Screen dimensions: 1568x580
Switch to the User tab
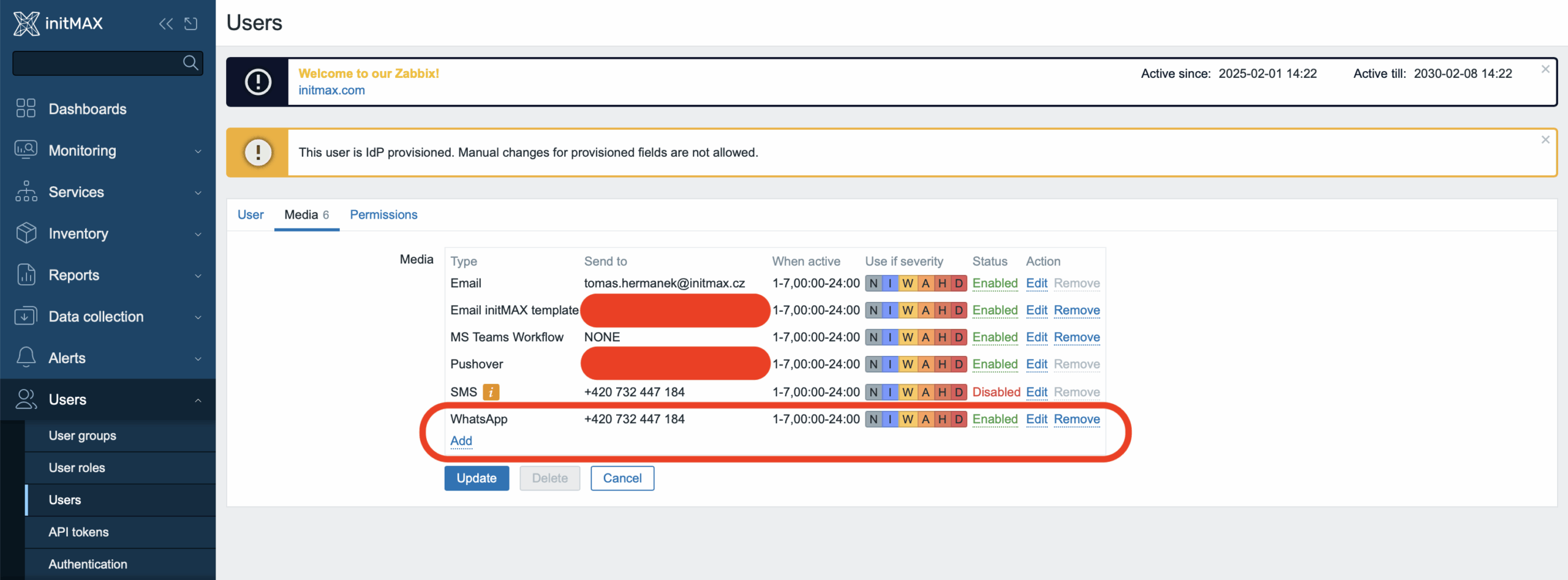tap(251, 215)
